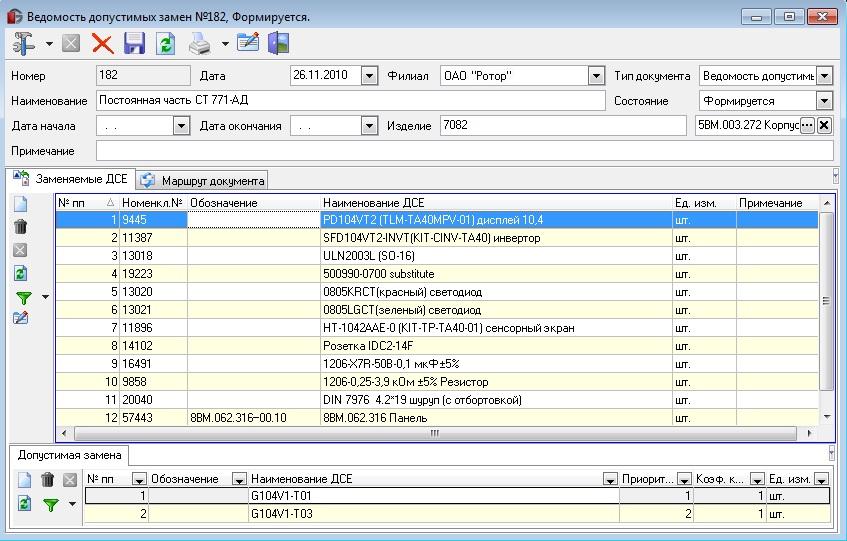847x541 pixels.
Task: Click the Наименование input field
Action: 351,100
